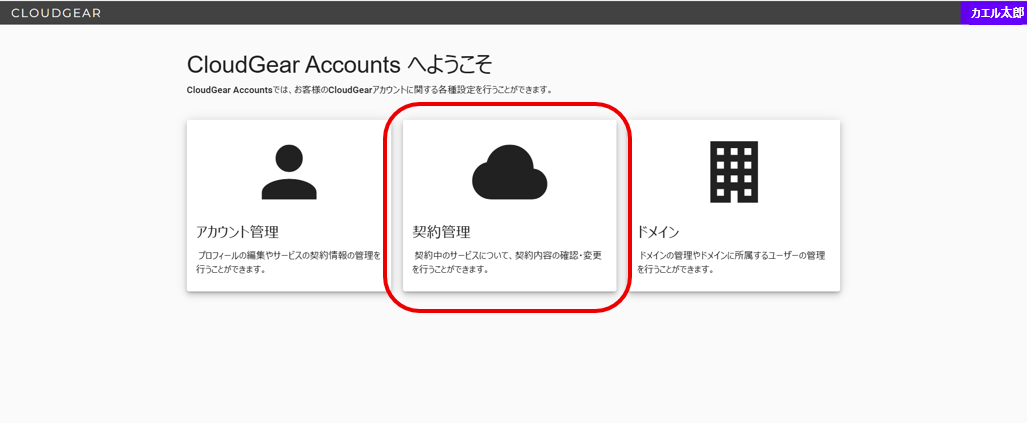This screenshot has width=1027, height=423.
Task: Click the heading CloudGear Accounts へようこそ
Action: click(339, 65)
